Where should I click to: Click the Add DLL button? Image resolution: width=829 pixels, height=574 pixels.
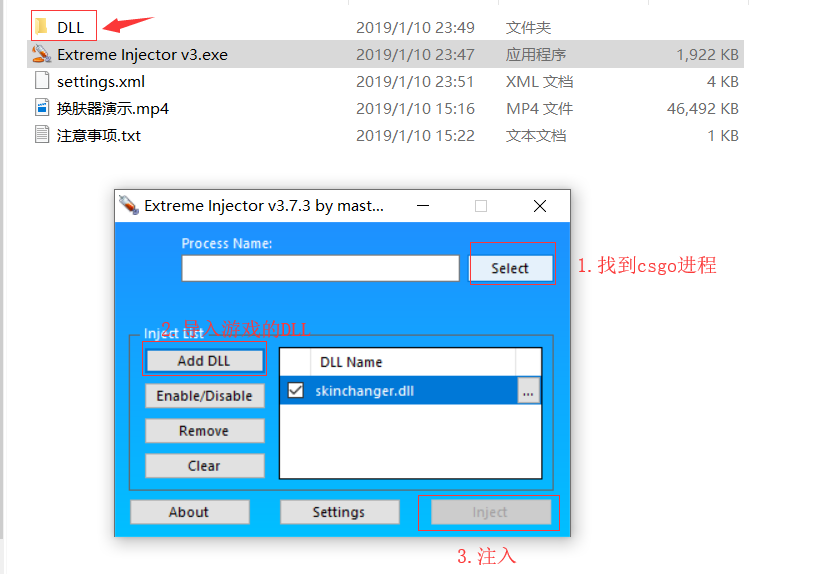tap(204, 361)
